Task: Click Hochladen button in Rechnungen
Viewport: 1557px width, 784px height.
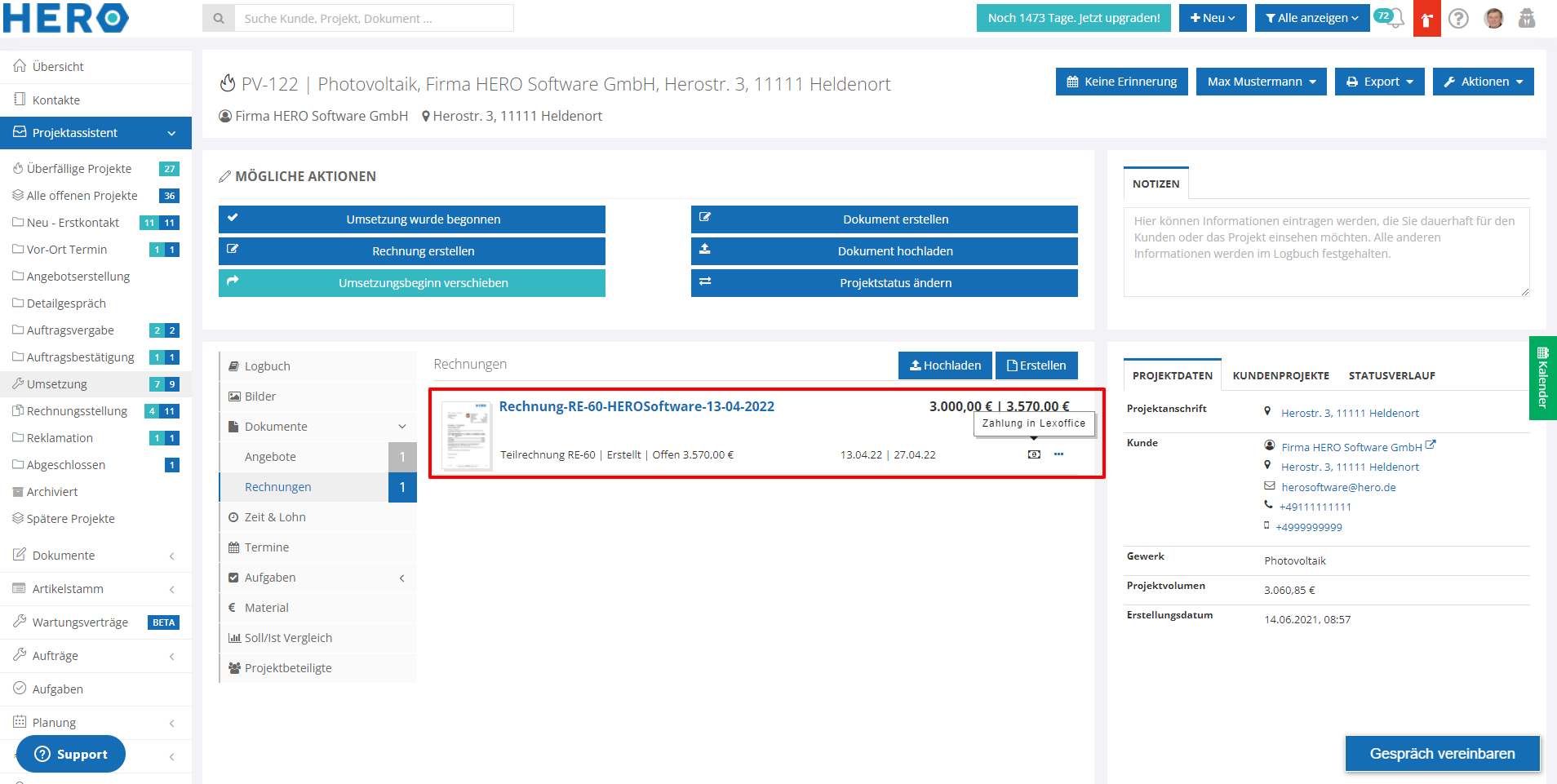Action: pyautogui.click(x=946, y=365)
